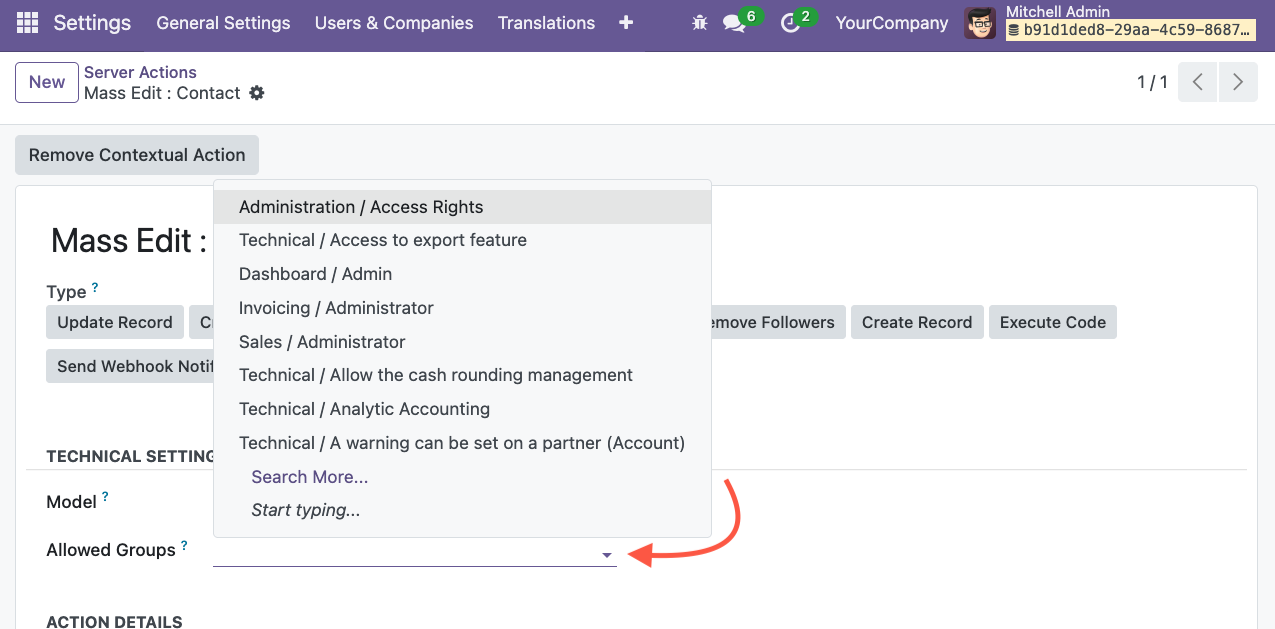Screen dimensions: 1275x629
Task: Click Remove Contextual Action button
Action: pos(137,155)
